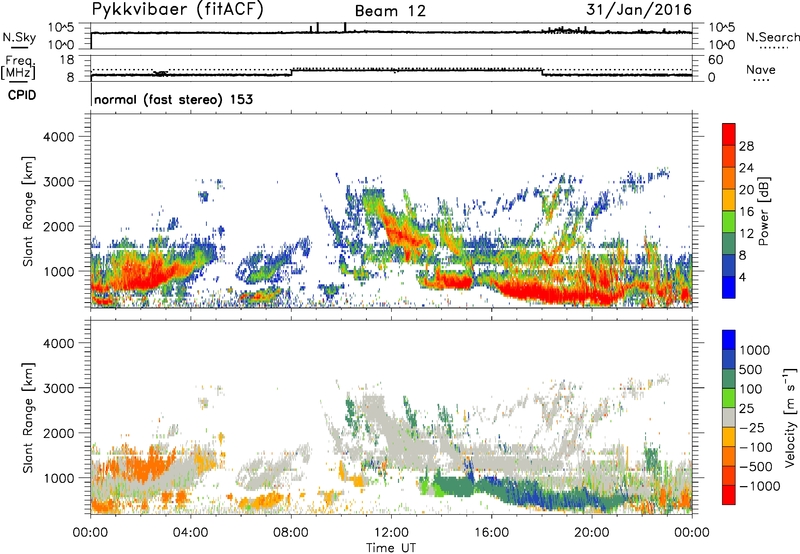Click the 'Pykkvibaer (fitACF)' title text
800x554 pixels.
(178, 10)
